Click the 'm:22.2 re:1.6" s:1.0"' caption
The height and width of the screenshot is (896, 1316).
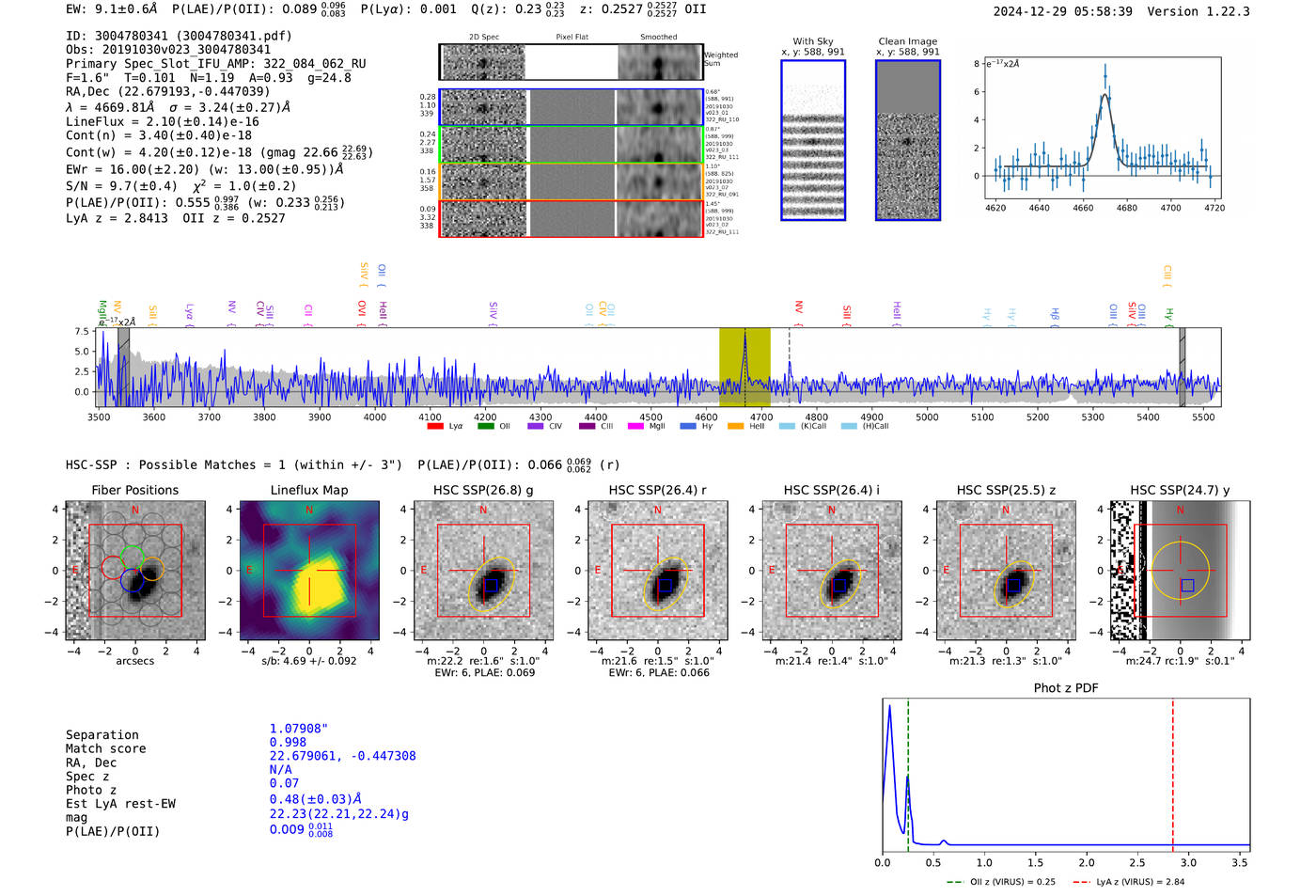(x=483, y=661)
